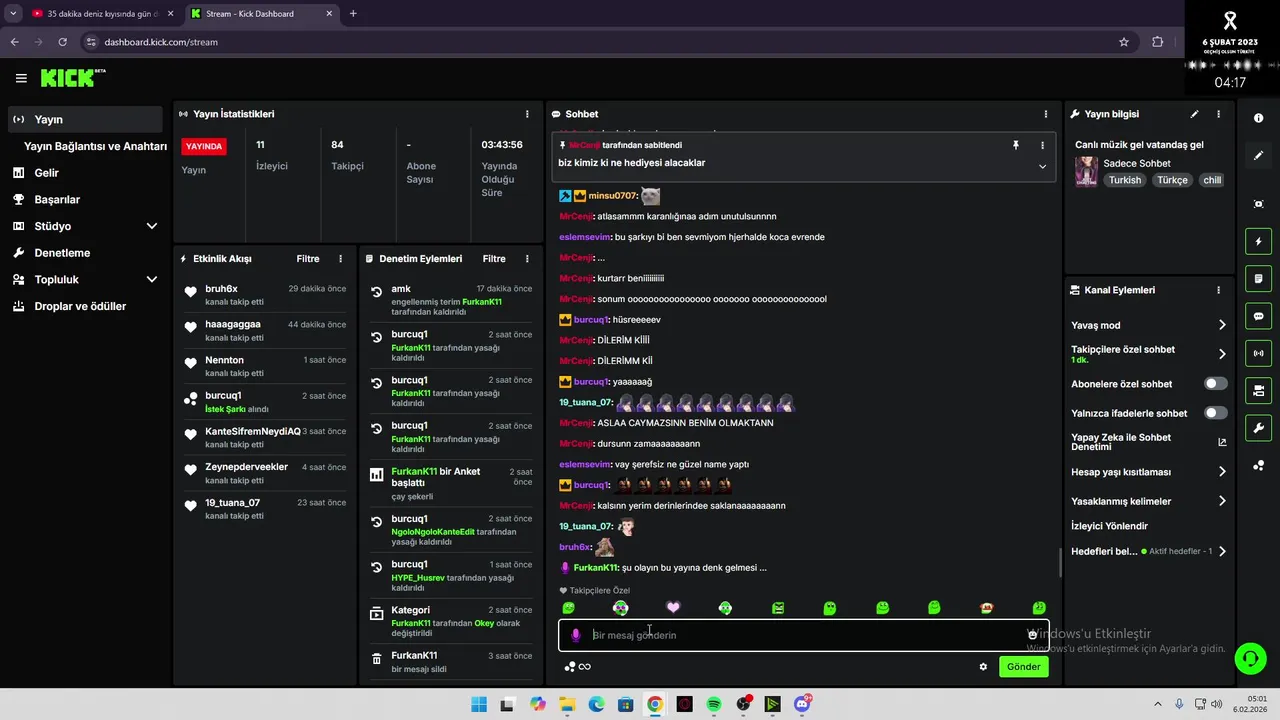Click the pencil edit icon in Yayın bilgisi

(x=1194, y=114)
